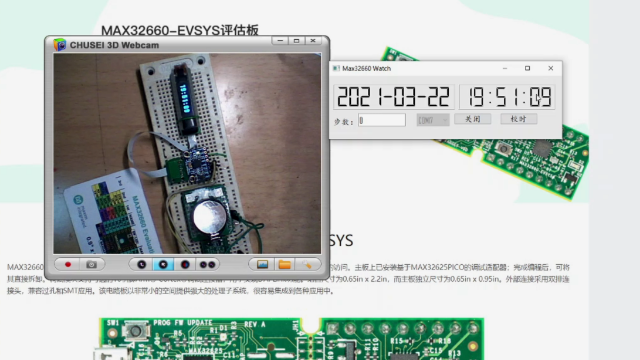
Task: Open the picture gallery icon
Action: point(262,264)
